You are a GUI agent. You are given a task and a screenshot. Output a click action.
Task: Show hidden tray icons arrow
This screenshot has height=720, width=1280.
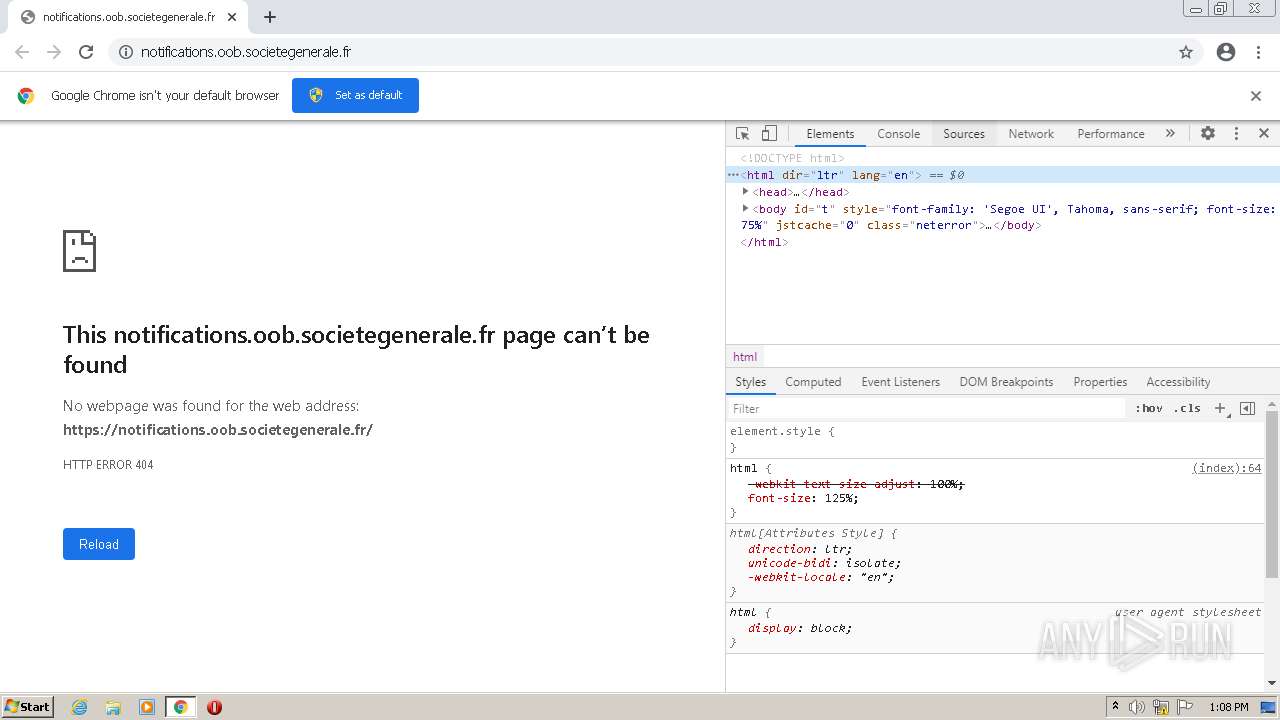1115,707
